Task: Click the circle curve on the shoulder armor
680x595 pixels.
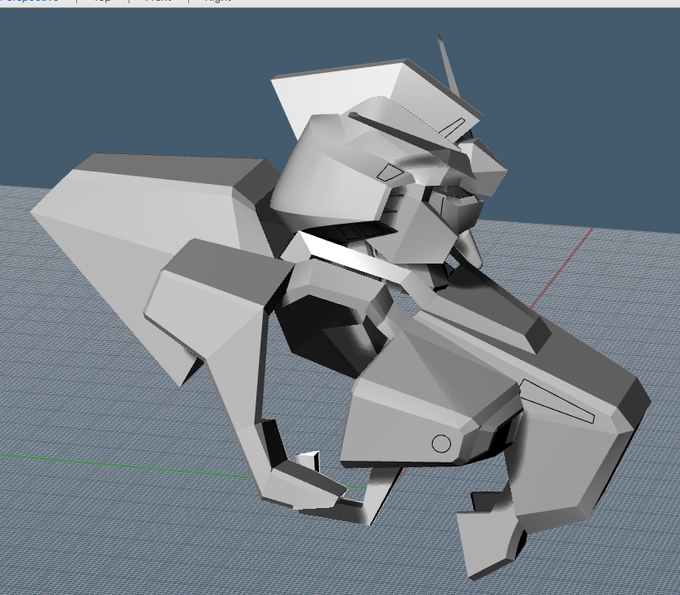Action: (441, 443)
